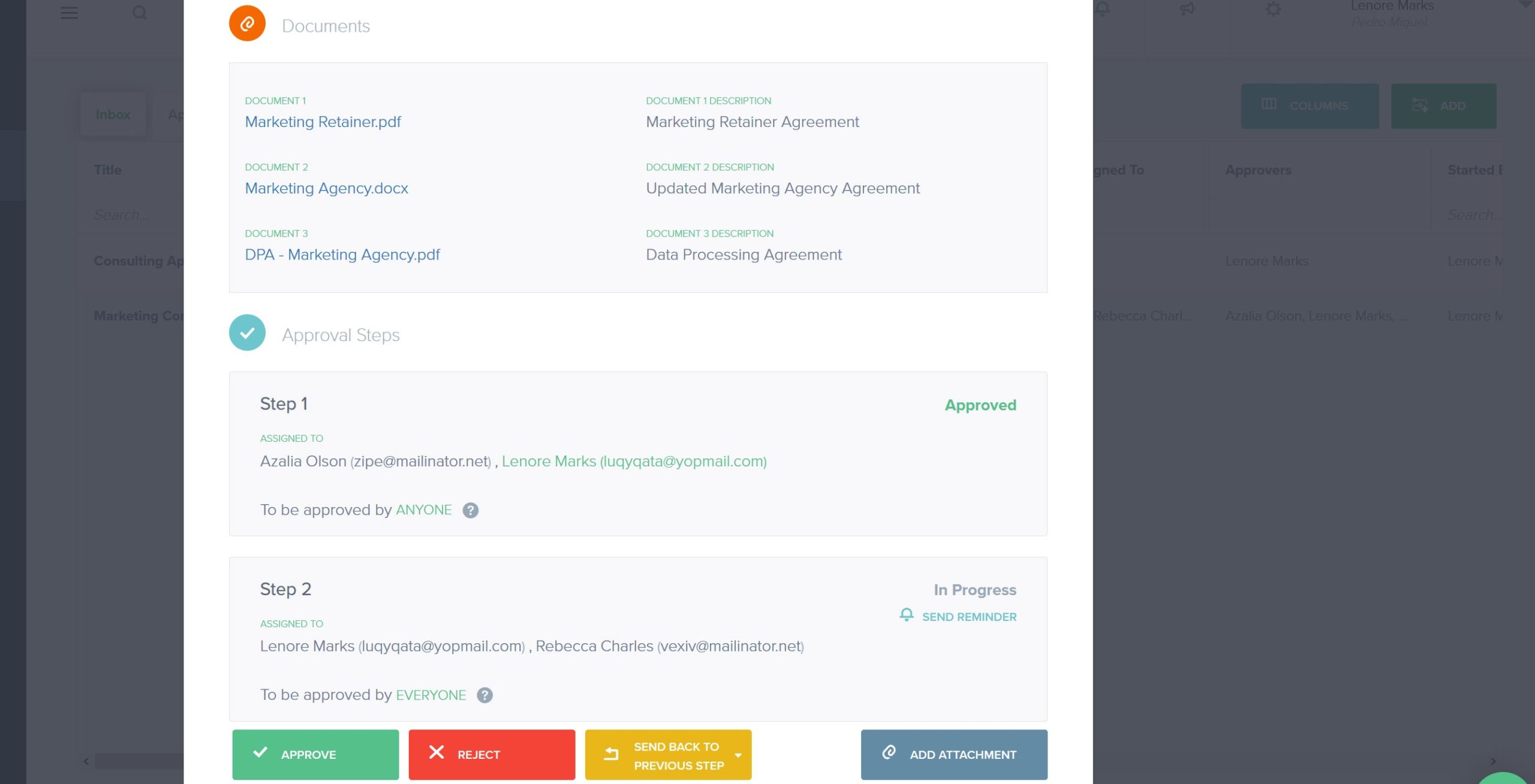
Task: Add an attachment to the request
Action: pyautogui.click(x=954, y=755)
